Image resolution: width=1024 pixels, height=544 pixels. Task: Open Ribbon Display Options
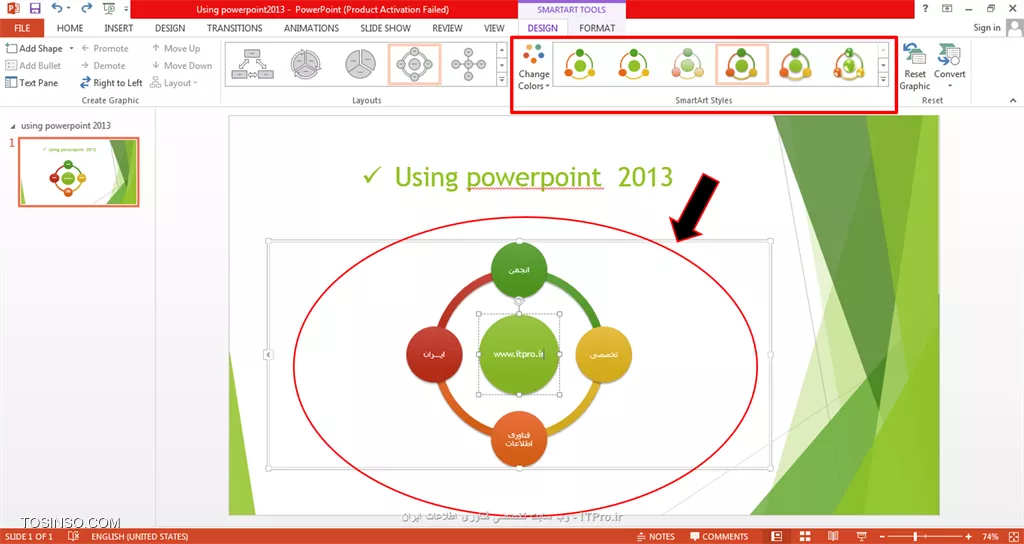tap(947, 8)
